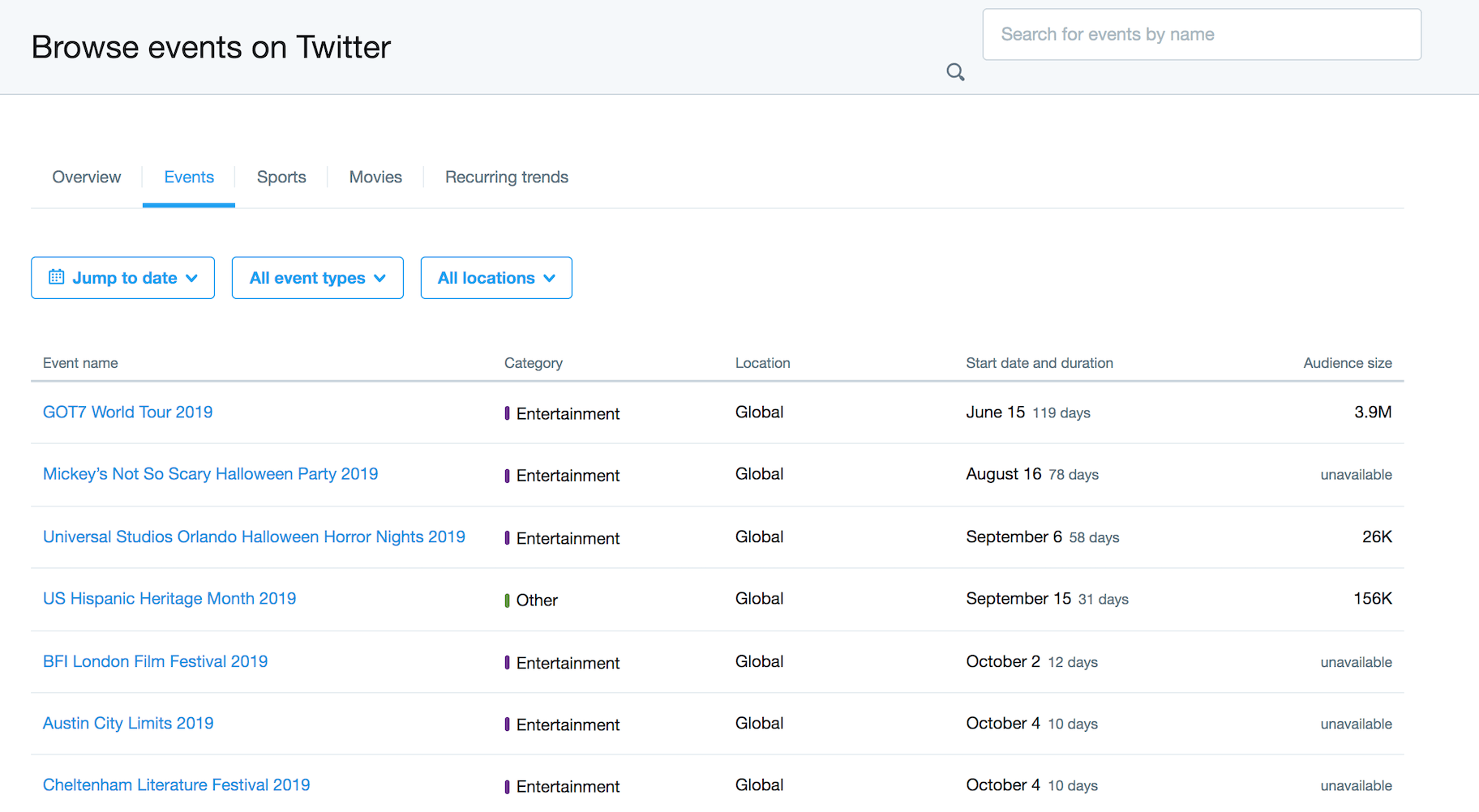Click the magnifying glass search icon

coord(955,72)
